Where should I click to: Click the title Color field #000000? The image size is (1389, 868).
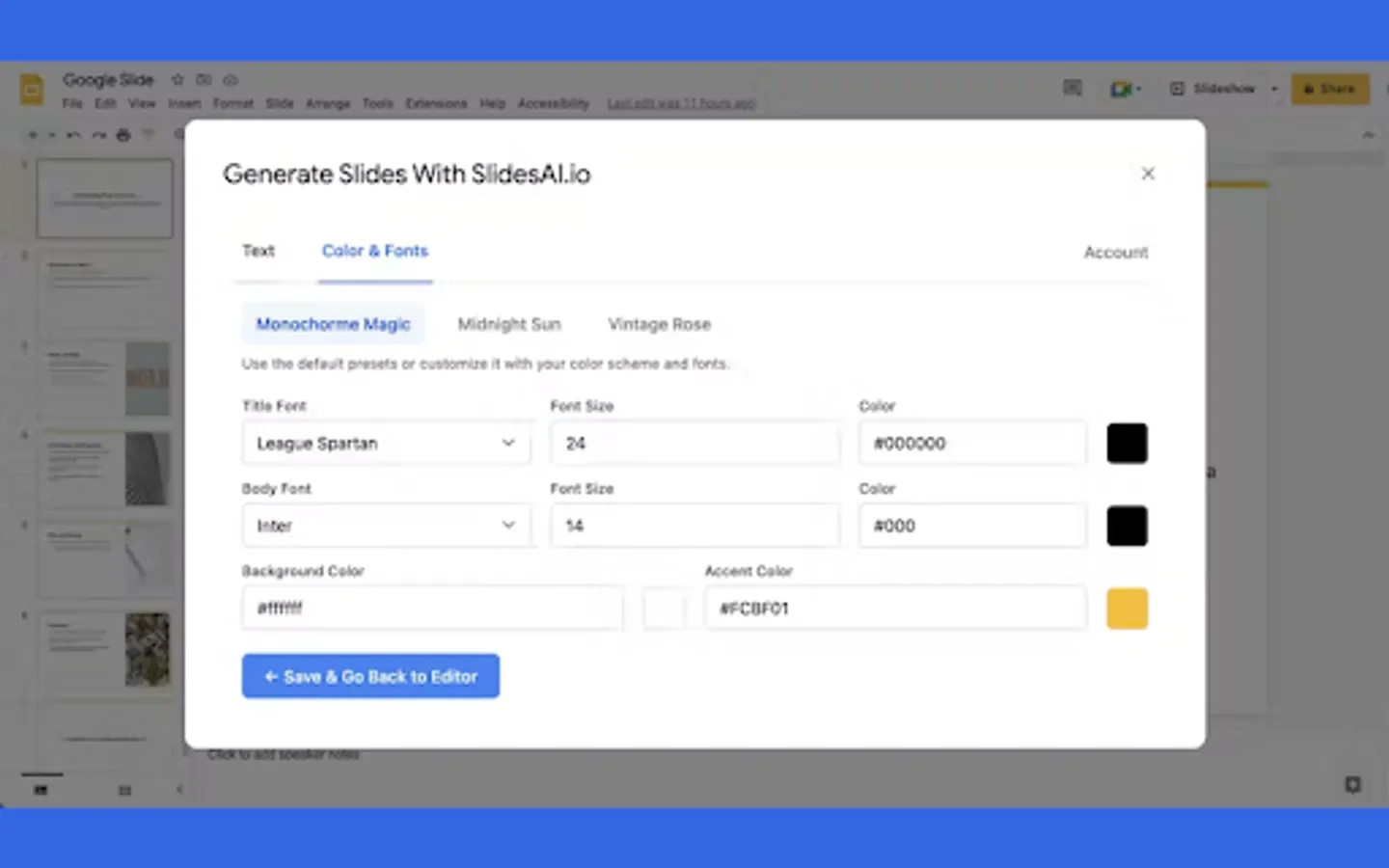click(x=972, y=444)
